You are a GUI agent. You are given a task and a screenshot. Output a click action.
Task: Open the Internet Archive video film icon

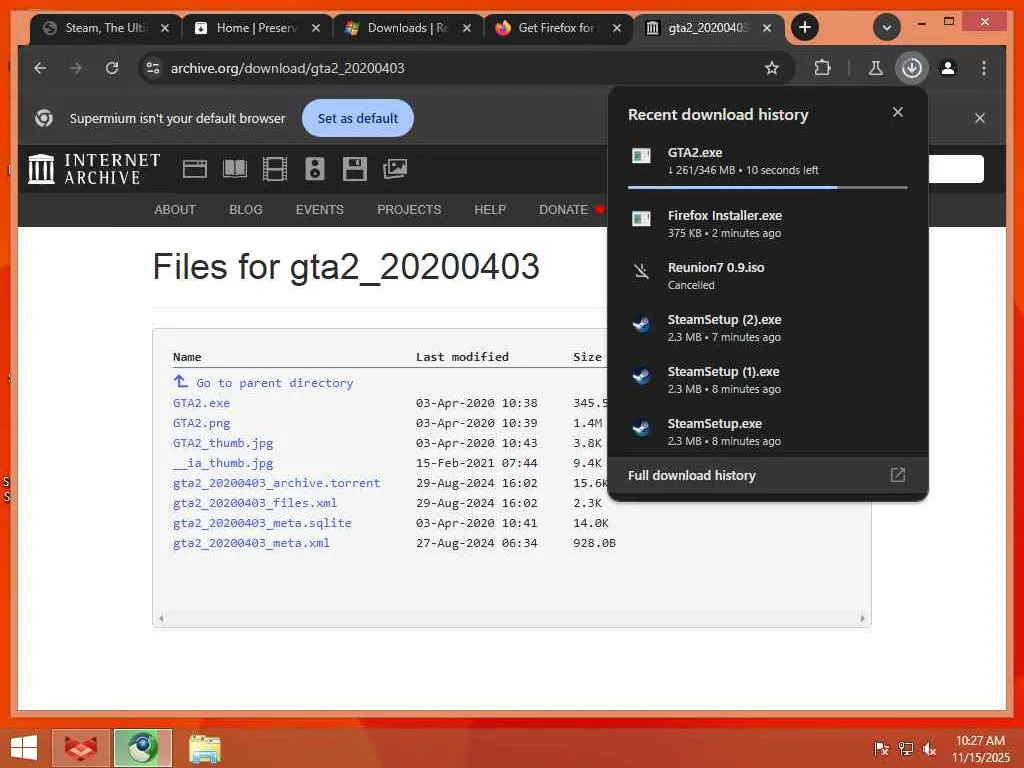click(x=275, y=169)
